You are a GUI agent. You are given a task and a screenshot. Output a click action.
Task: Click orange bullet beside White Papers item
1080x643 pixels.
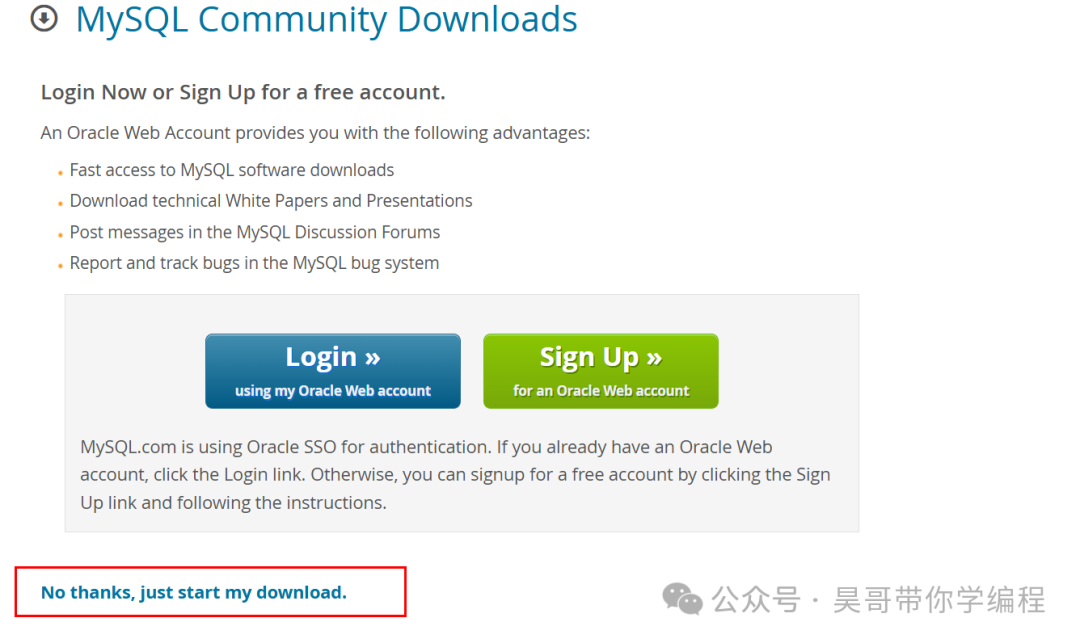(61, 204)
